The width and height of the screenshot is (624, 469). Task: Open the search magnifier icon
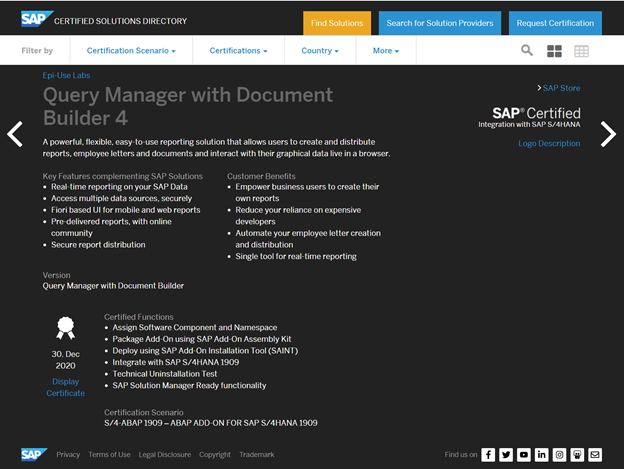(x=527, y=51)
